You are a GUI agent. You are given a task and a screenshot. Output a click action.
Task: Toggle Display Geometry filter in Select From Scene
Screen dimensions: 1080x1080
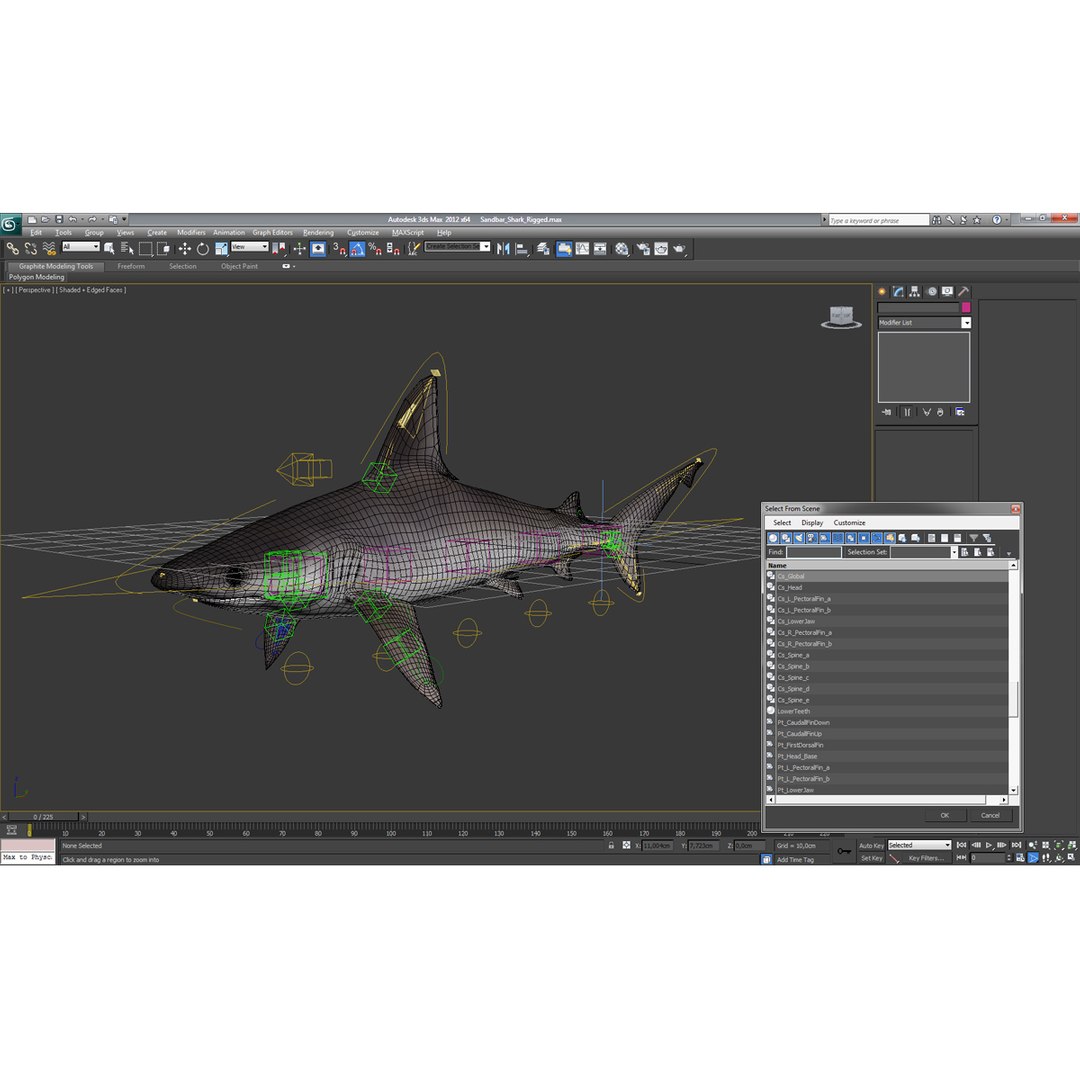tap(773, 538)
